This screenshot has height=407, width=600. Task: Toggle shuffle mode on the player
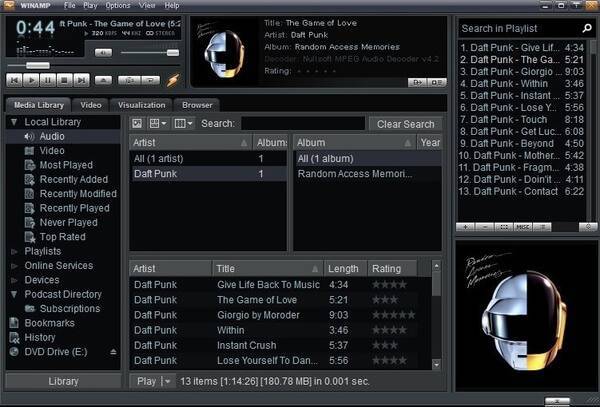127,79
